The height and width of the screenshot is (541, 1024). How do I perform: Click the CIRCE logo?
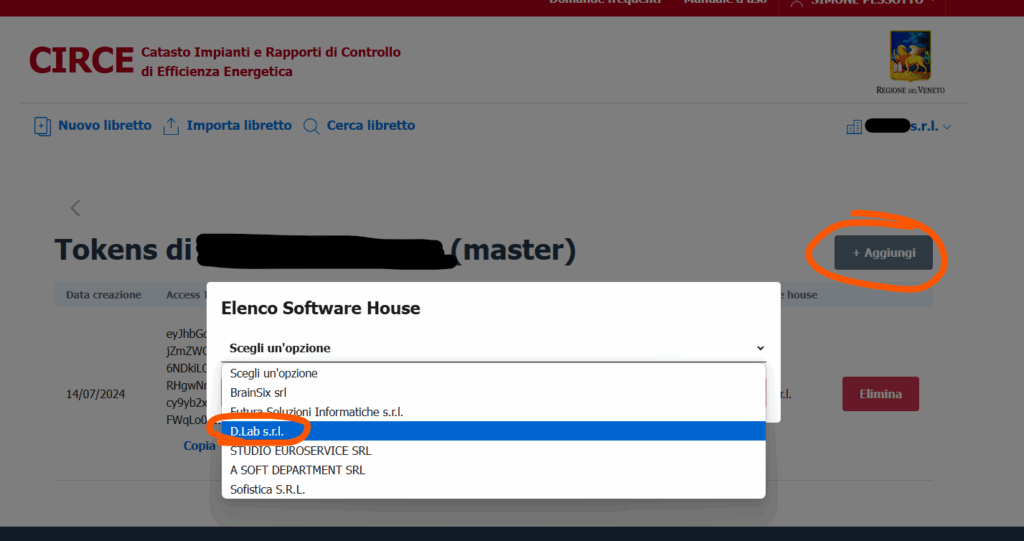(x=82, y=61)
